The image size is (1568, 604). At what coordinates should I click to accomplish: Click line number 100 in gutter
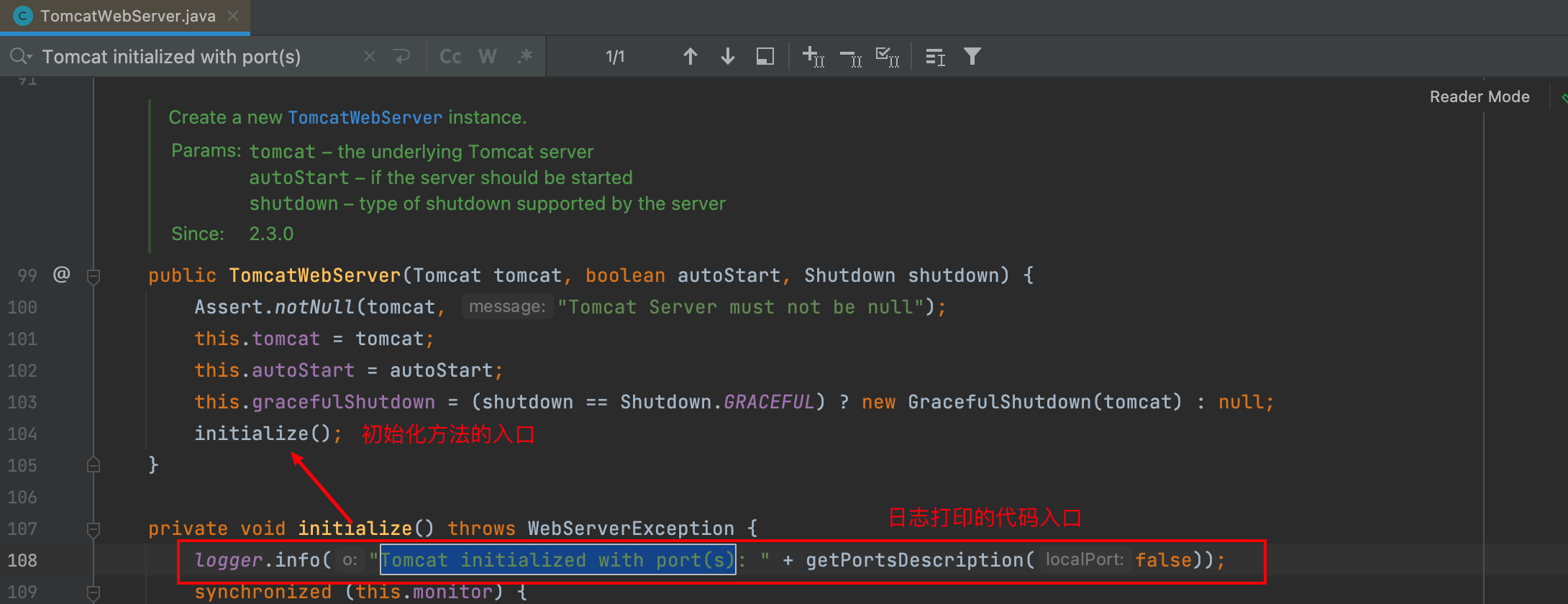point(22,307)
